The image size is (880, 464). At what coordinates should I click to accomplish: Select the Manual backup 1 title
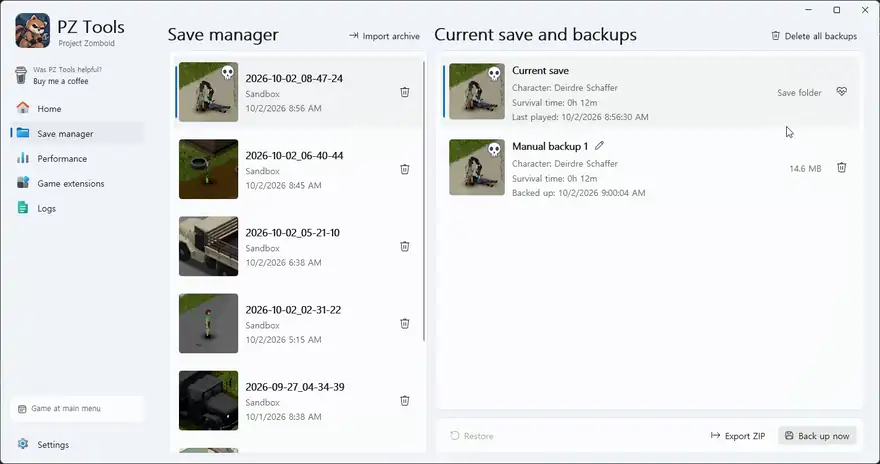pyautogui.click(x=550, y=146)
